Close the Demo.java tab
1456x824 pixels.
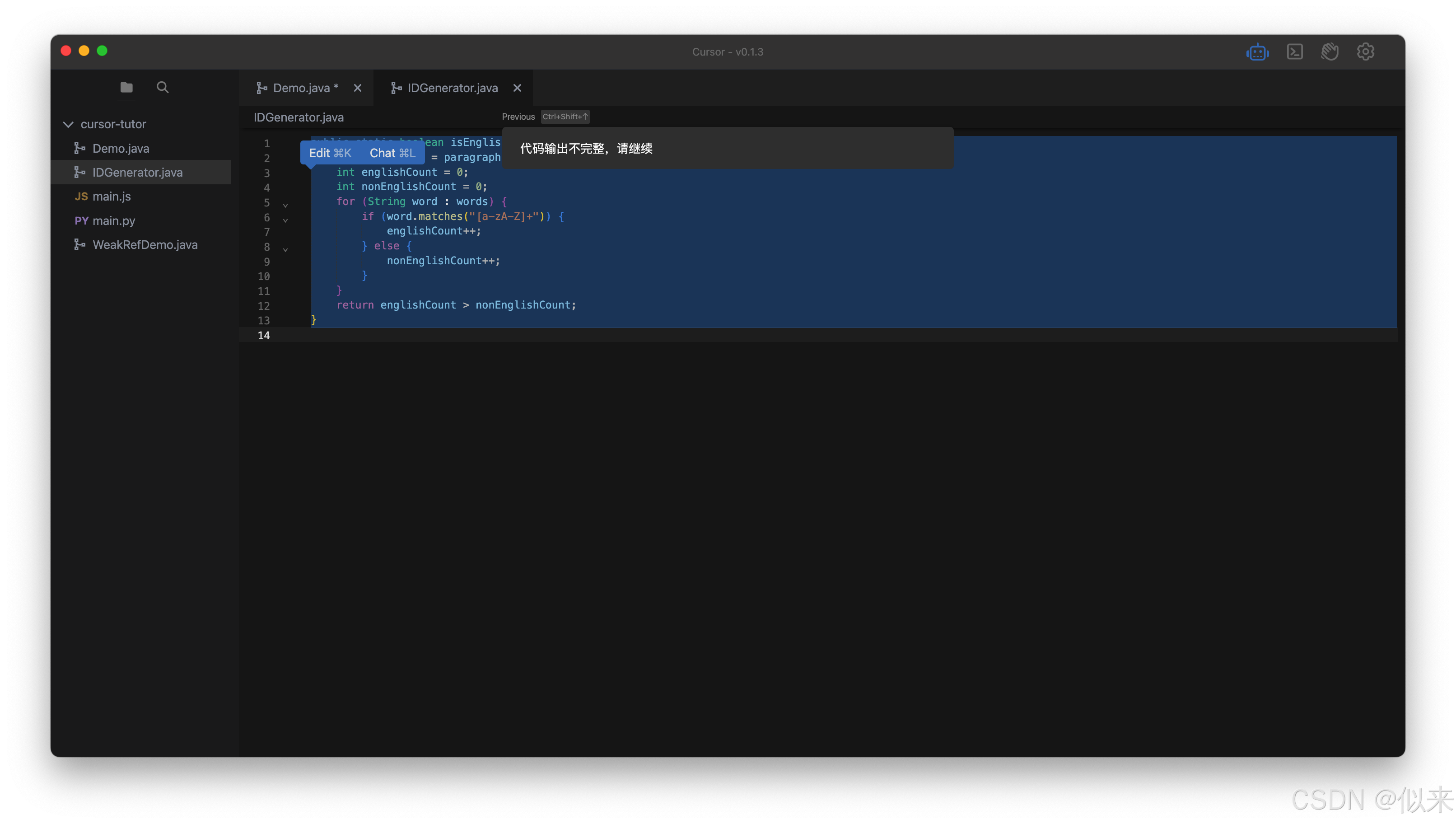[358, 88]
